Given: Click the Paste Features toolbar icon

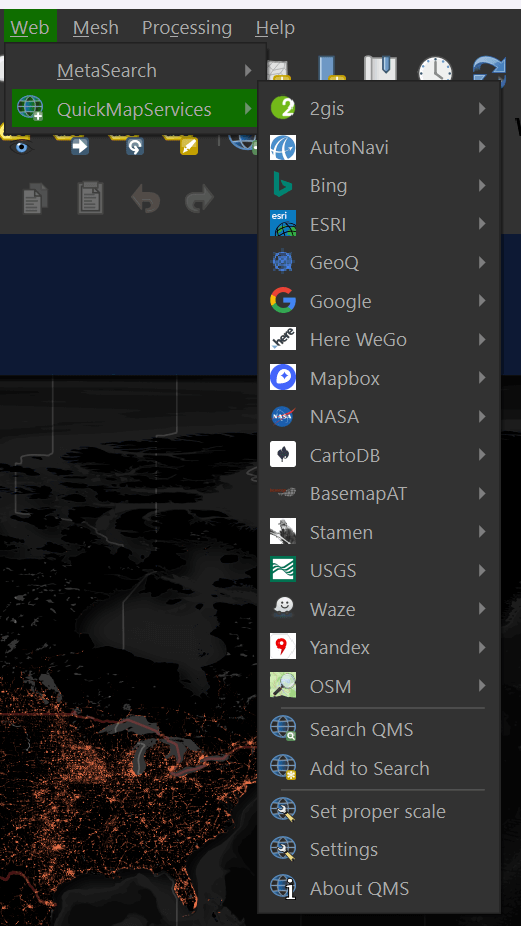Looking at the screenshot, I should pos(90,198).
